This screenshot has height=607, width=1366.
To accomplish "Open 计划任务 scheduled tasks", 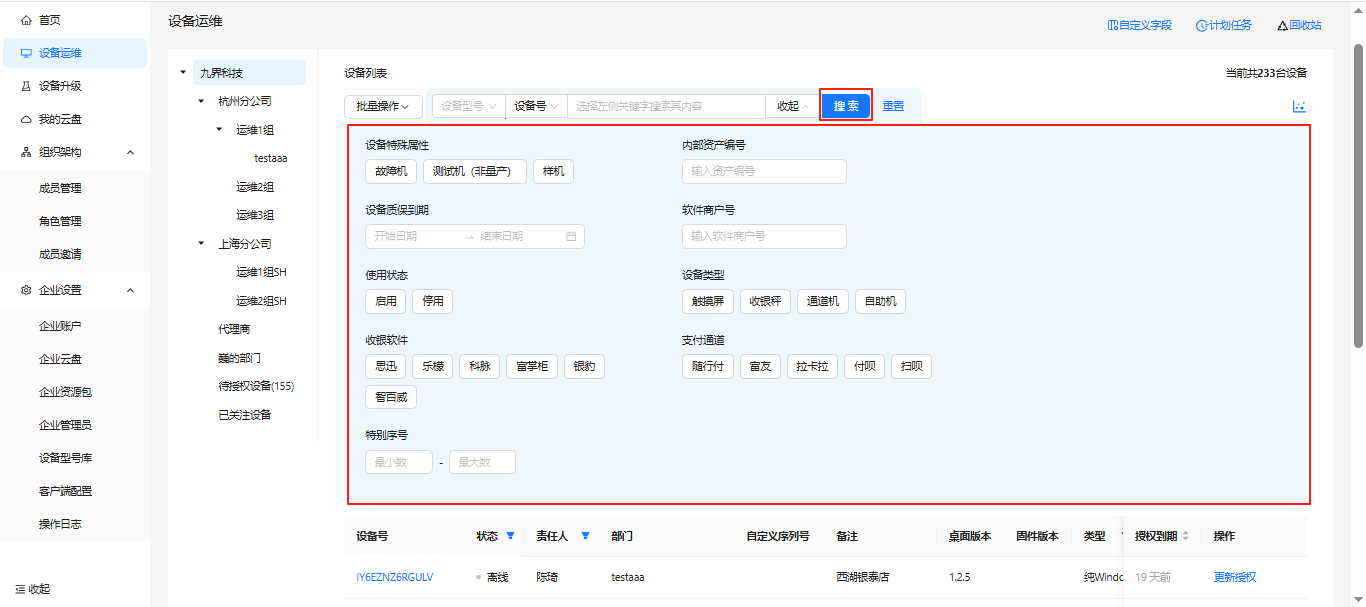I will click(x=1223, y=25).
